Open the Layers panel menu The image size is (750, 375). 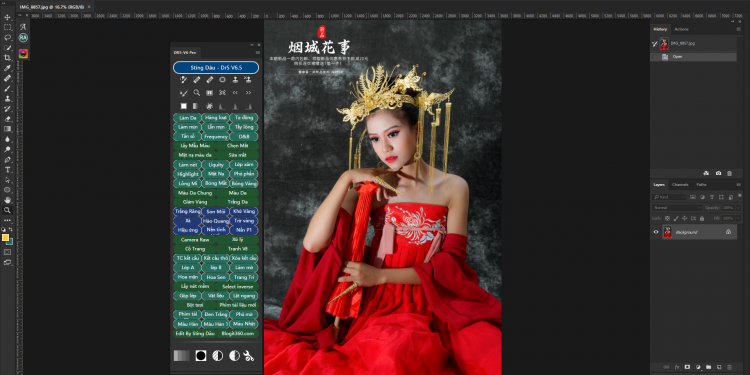[x=739, y=185]
